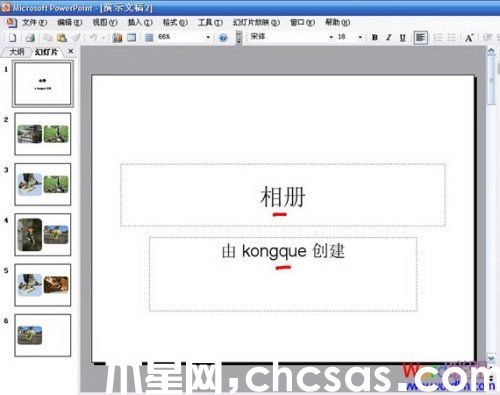500x395 pixels.
Task: Click the Insert Table icon
Action: click(x=132, y=37)
